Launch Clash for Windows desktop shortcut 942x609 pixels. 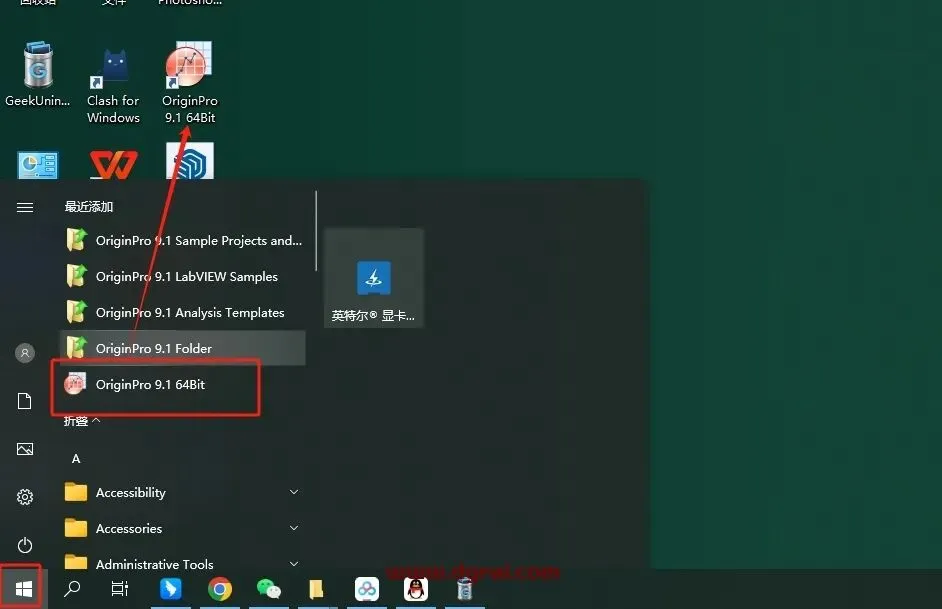pos(113,84)
